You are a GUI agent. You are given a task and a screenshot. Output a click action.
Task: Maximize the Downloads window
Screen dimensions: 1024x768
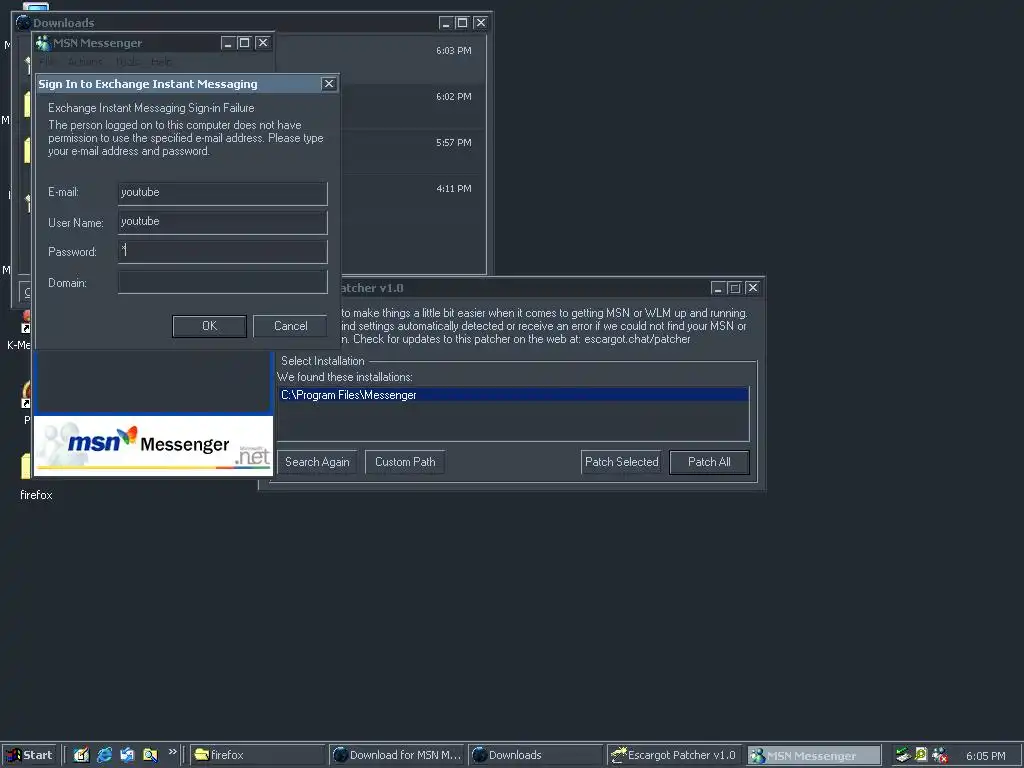[x=462, y=23]
